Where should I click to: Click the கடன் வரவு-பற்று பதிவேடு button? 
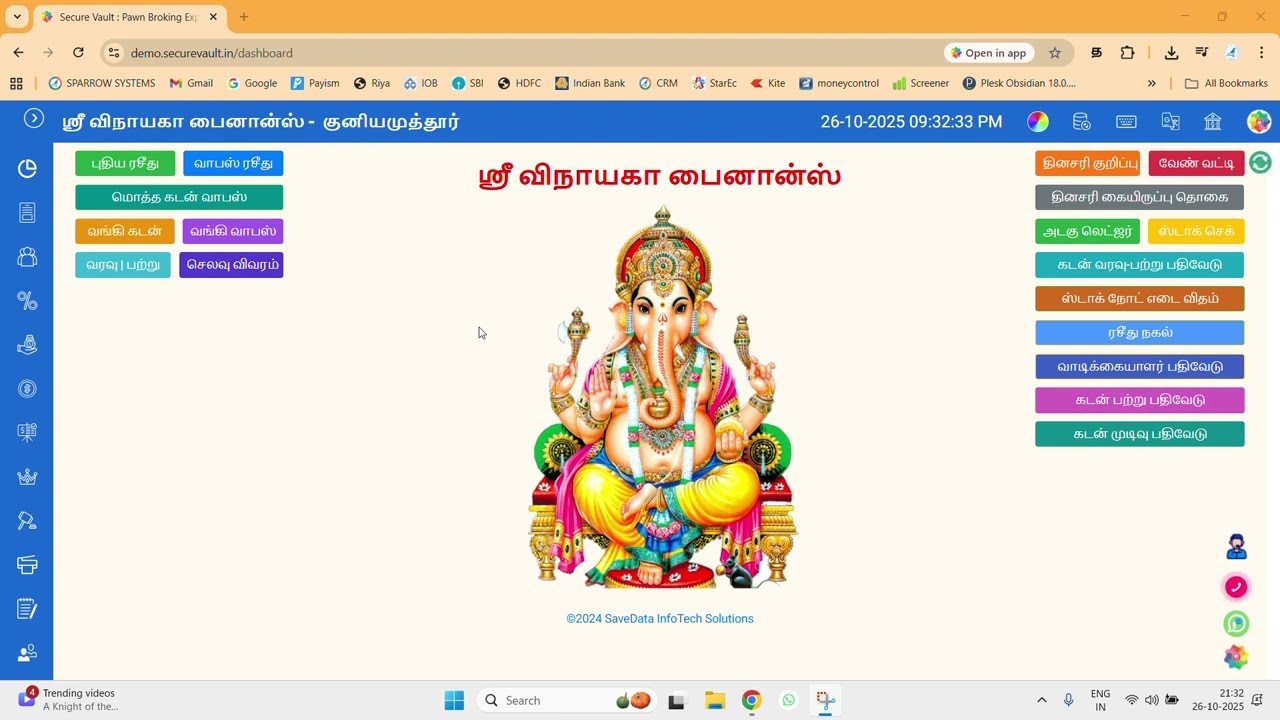pyautogui.click(x=1140, y=265)
